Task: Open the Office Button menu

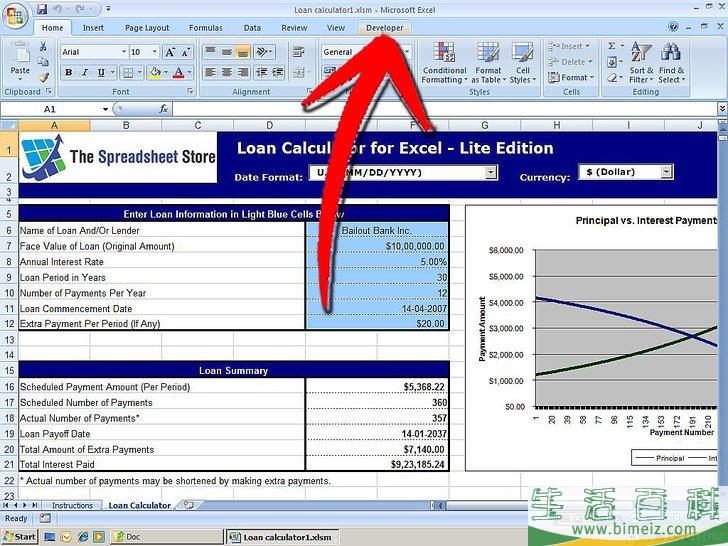Action: tap(15, 17)
